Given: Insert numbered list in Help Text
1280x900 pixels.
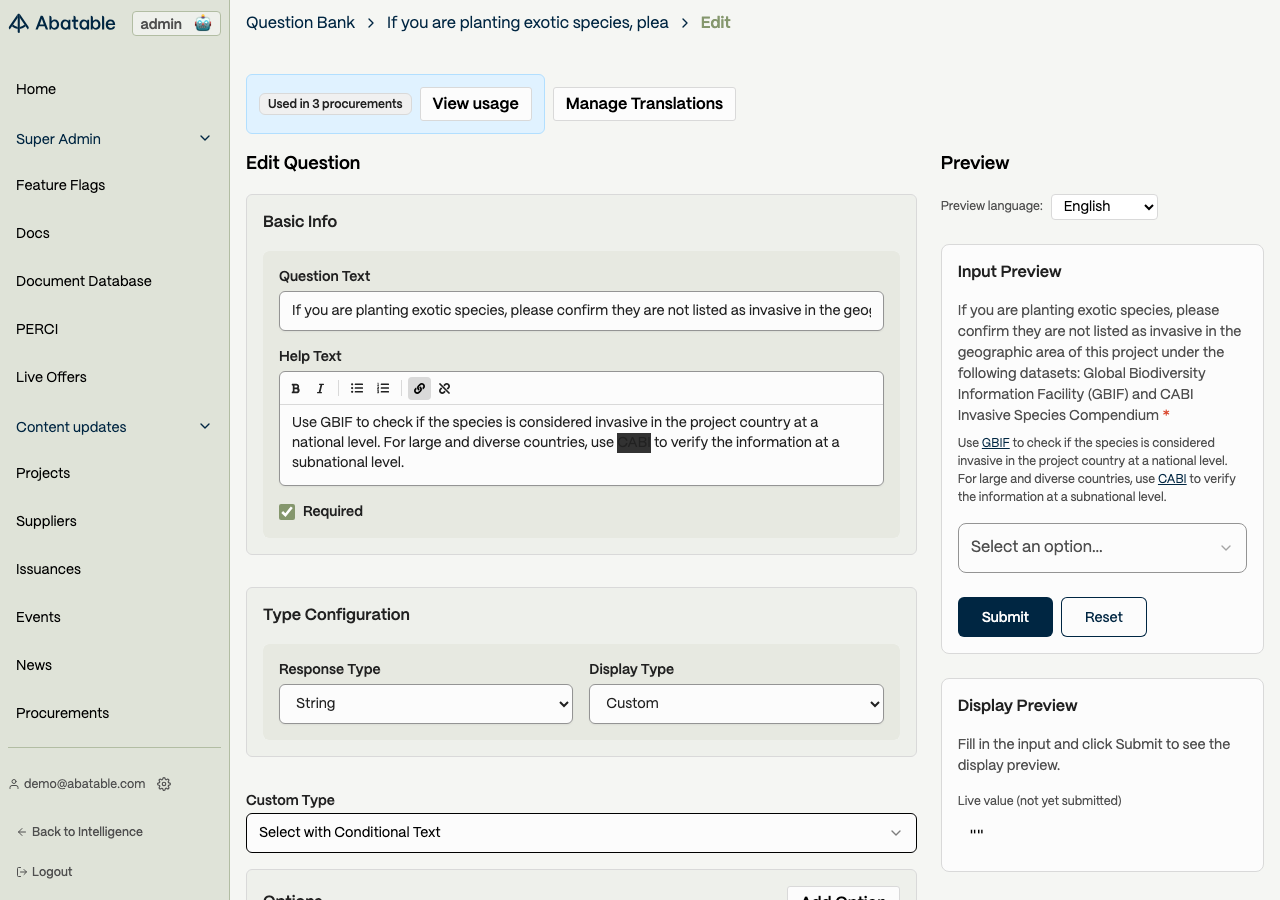Looking at the screenshot, I should point(383,389).
